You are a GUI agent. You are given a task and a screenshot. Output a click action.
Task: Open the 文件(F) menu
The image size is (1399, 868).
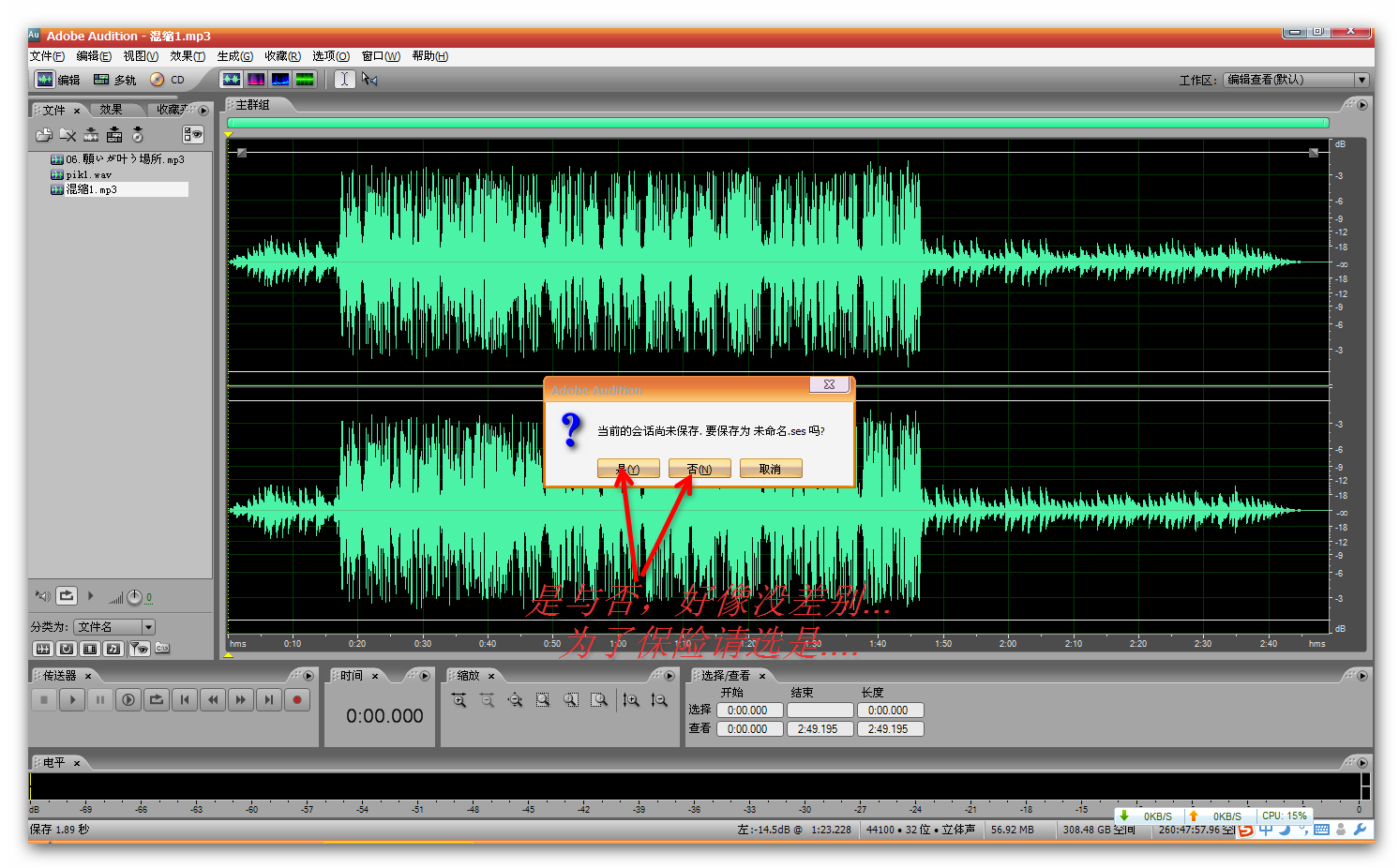47,56
